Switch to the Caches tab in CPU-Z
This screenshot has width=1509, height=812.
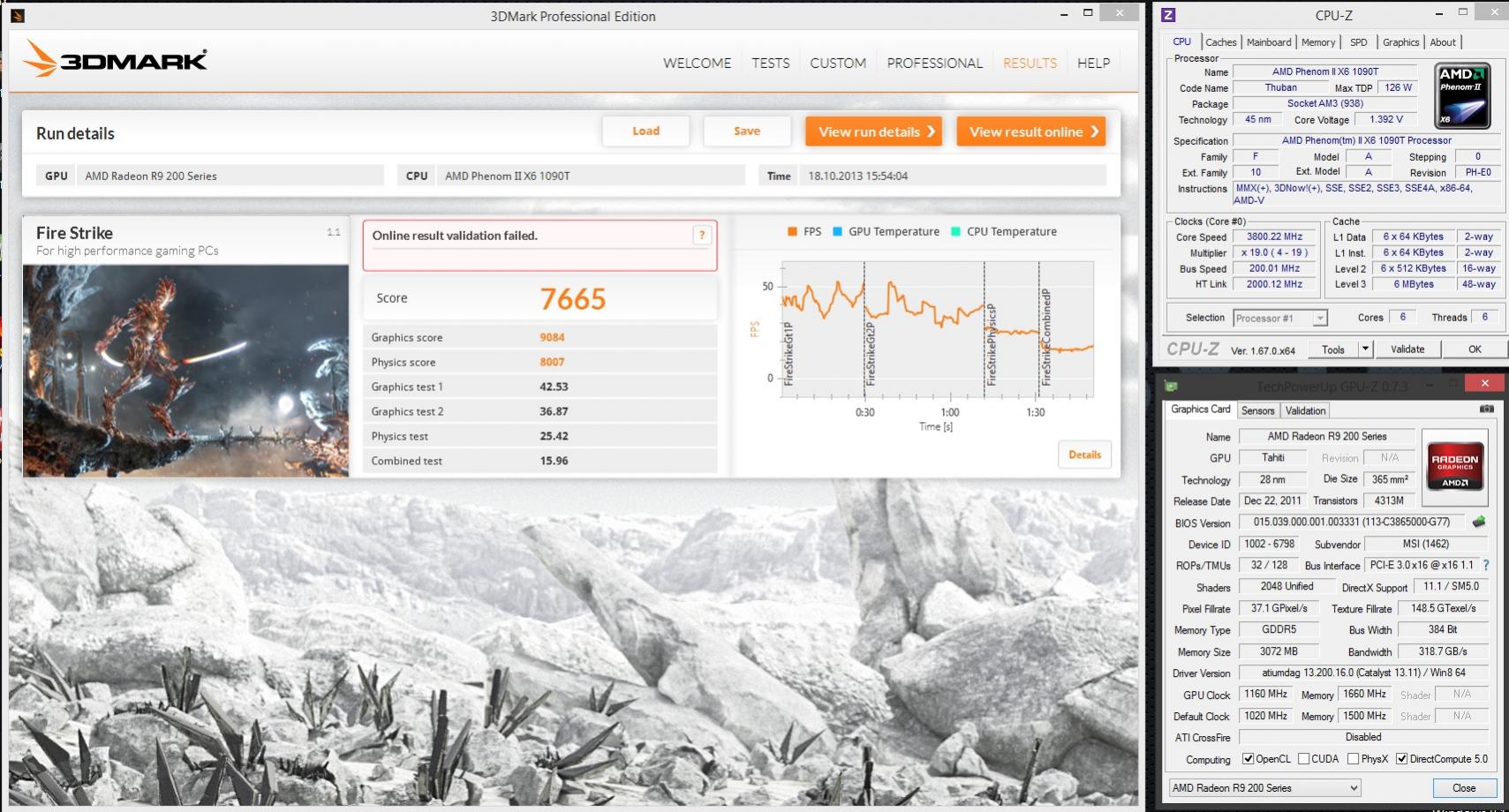click(1220, 42)
